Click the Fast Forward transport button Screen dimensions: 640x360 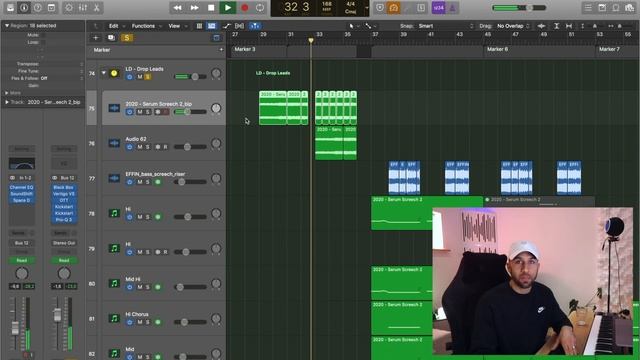pos(194,8)
